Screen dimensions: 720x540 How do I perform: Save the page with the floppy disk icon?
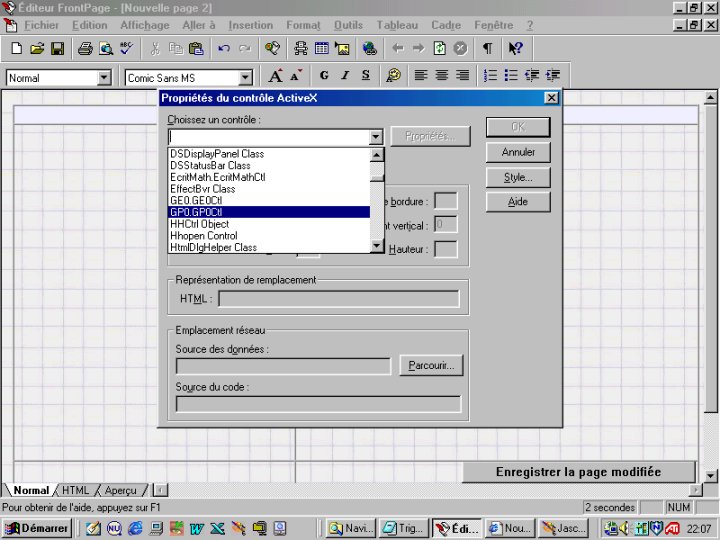click(57, 48)
